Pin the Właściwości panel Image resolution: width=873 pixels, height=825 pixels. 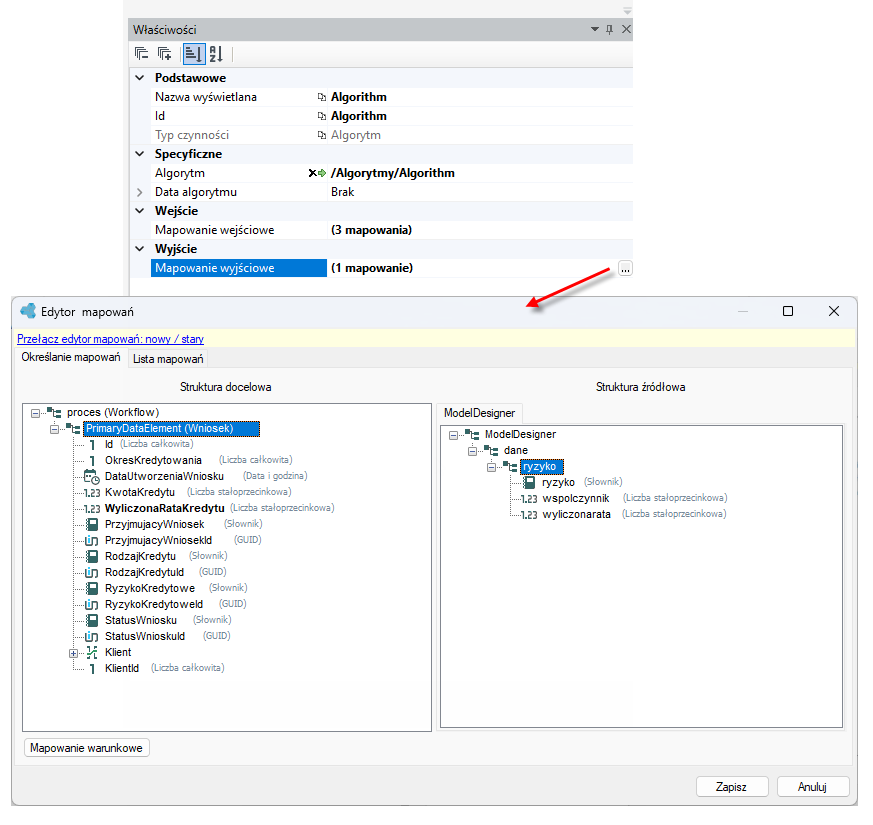[610, 30]
